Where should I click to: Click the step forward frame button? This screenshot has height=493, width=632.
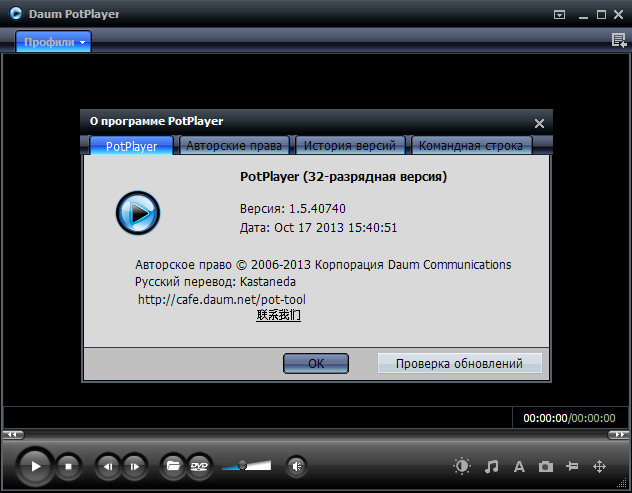134,466
